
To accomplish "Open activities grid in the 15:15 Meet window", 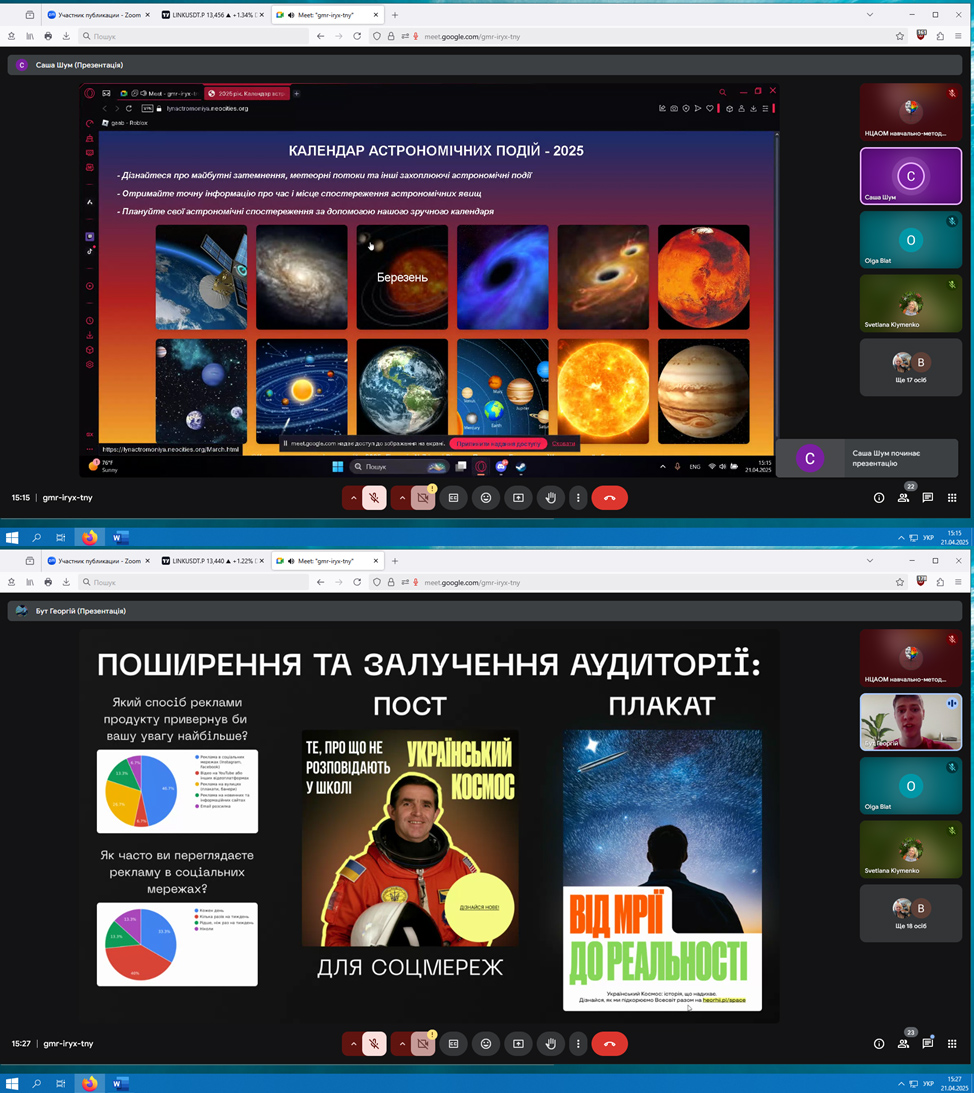I will click(952, 498).
